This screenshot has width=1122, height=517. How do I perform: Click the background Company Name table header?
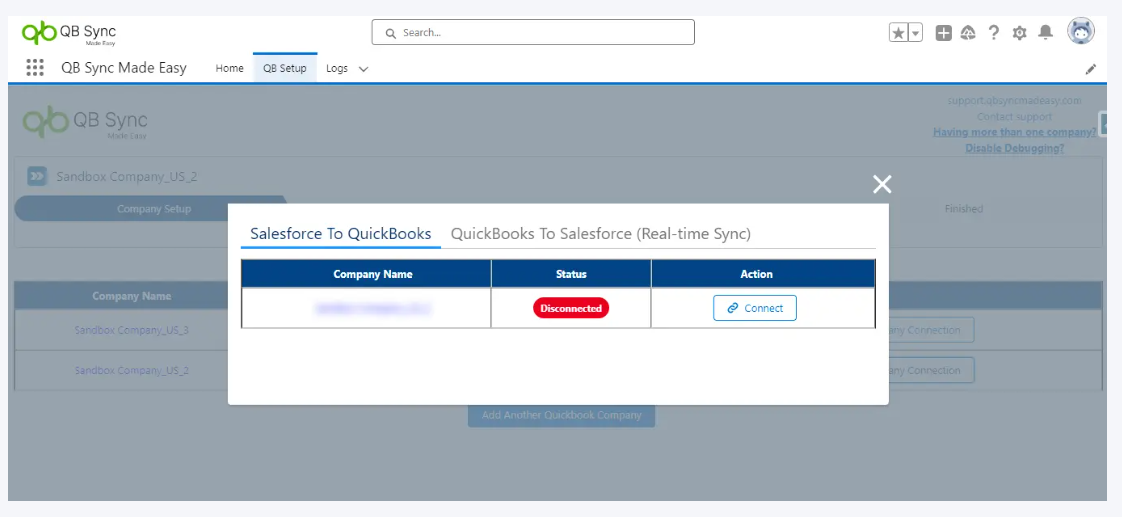132,296
